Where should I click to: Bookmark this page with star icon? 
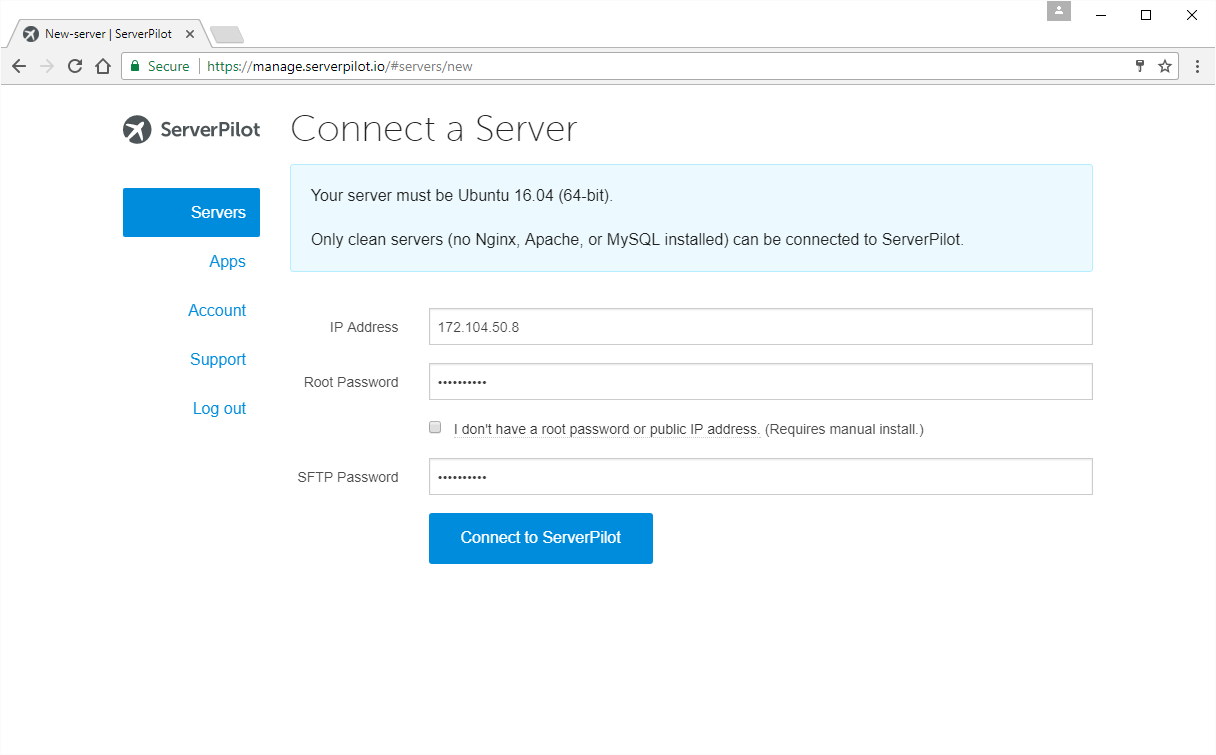1165,66
